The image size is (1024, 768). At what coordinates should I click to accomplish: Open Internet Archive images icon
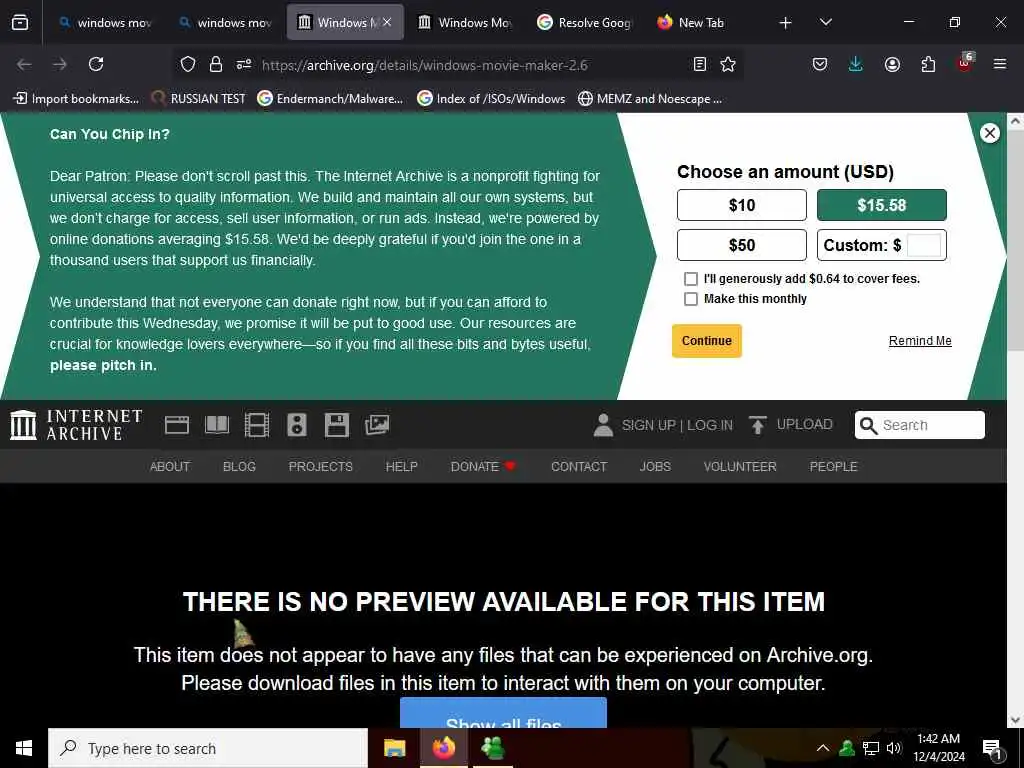click(377, 425)
